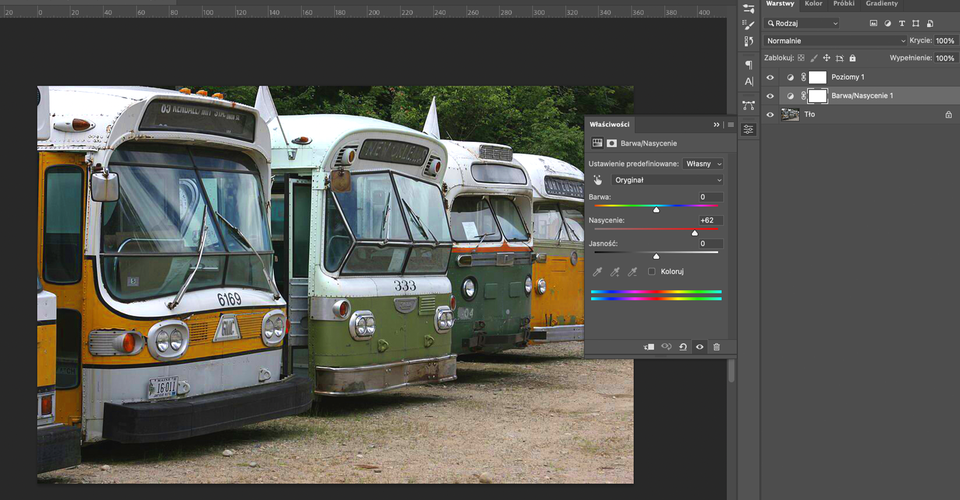Open the Clone Source panel icon
This screenshot has height=500, width=960.
coord(748,41)
